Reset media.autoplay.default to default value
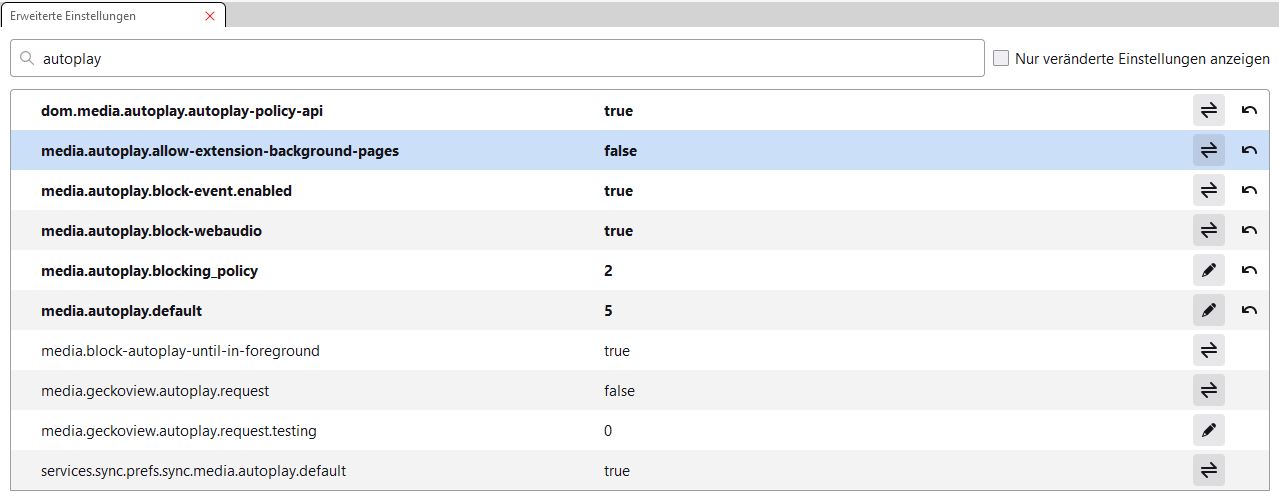 point(1249,311)
